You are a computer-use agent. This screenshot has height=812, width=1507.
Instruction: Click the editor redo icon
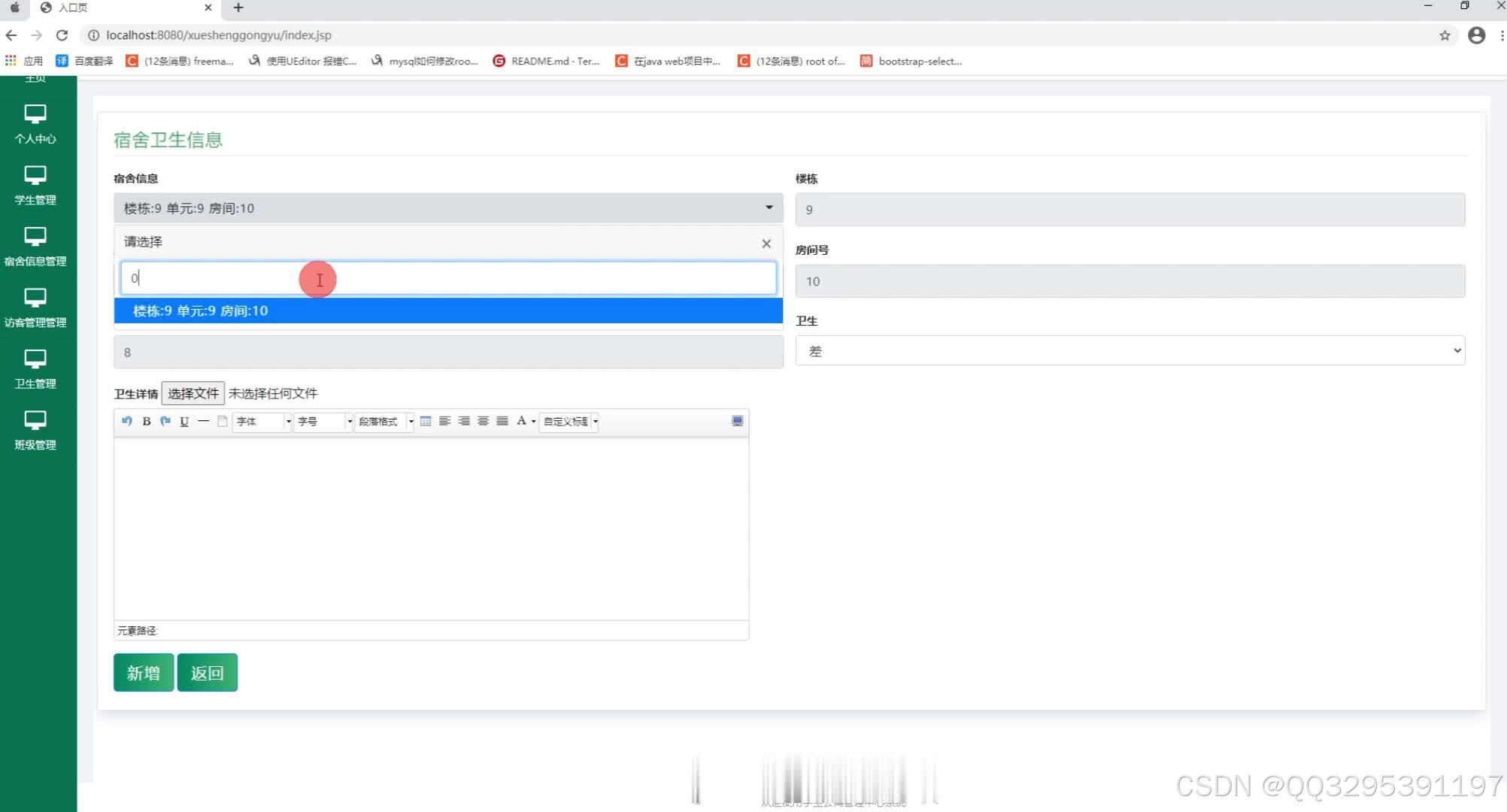tap(165, 421)
